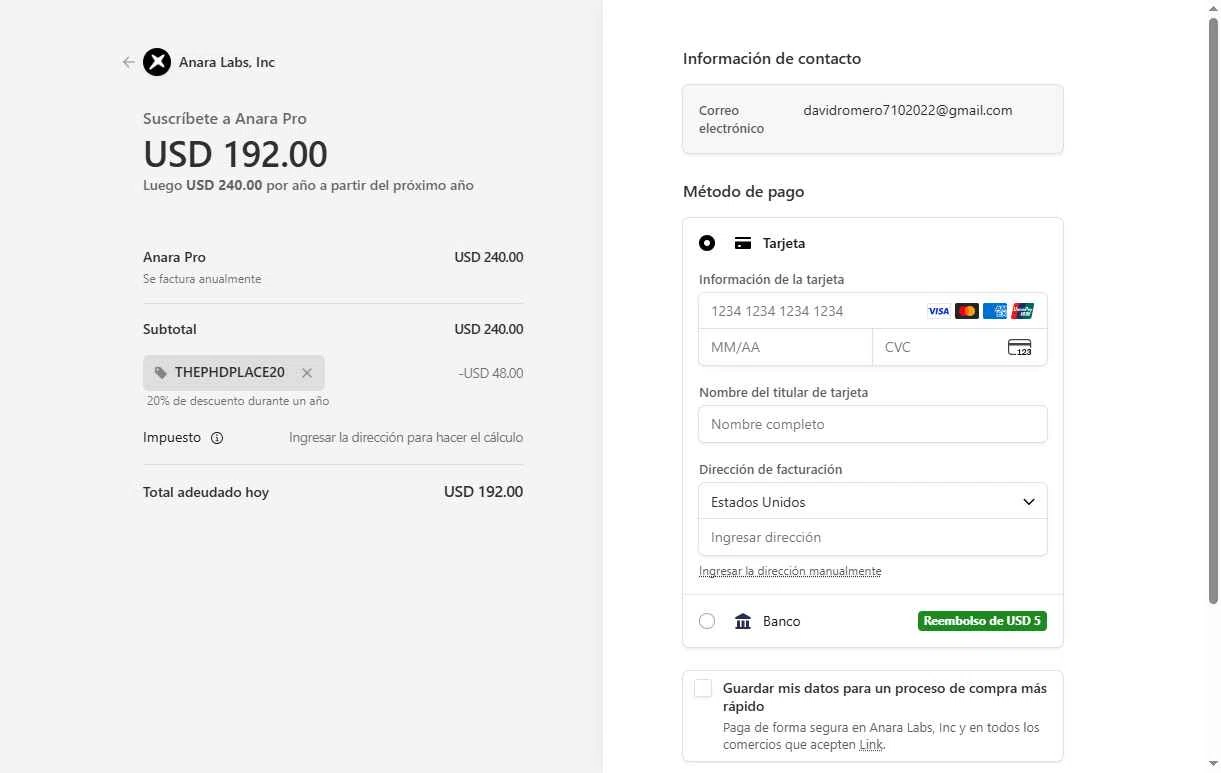Click the -USD 48.00 discount amount
Image resolution: width=1221 pixels, height=773 pixels.
tap(491, 373)
